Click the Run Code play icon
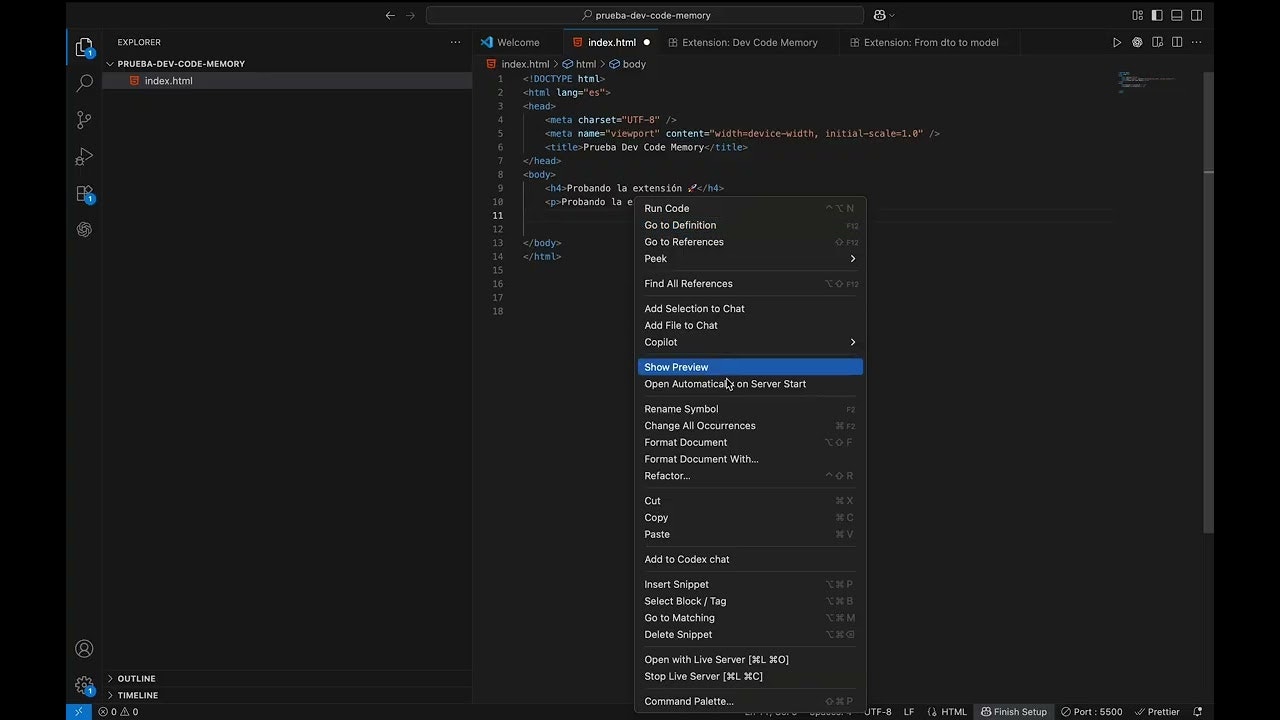Viewport: 1280px width, 720px height. click(1117, 42)
